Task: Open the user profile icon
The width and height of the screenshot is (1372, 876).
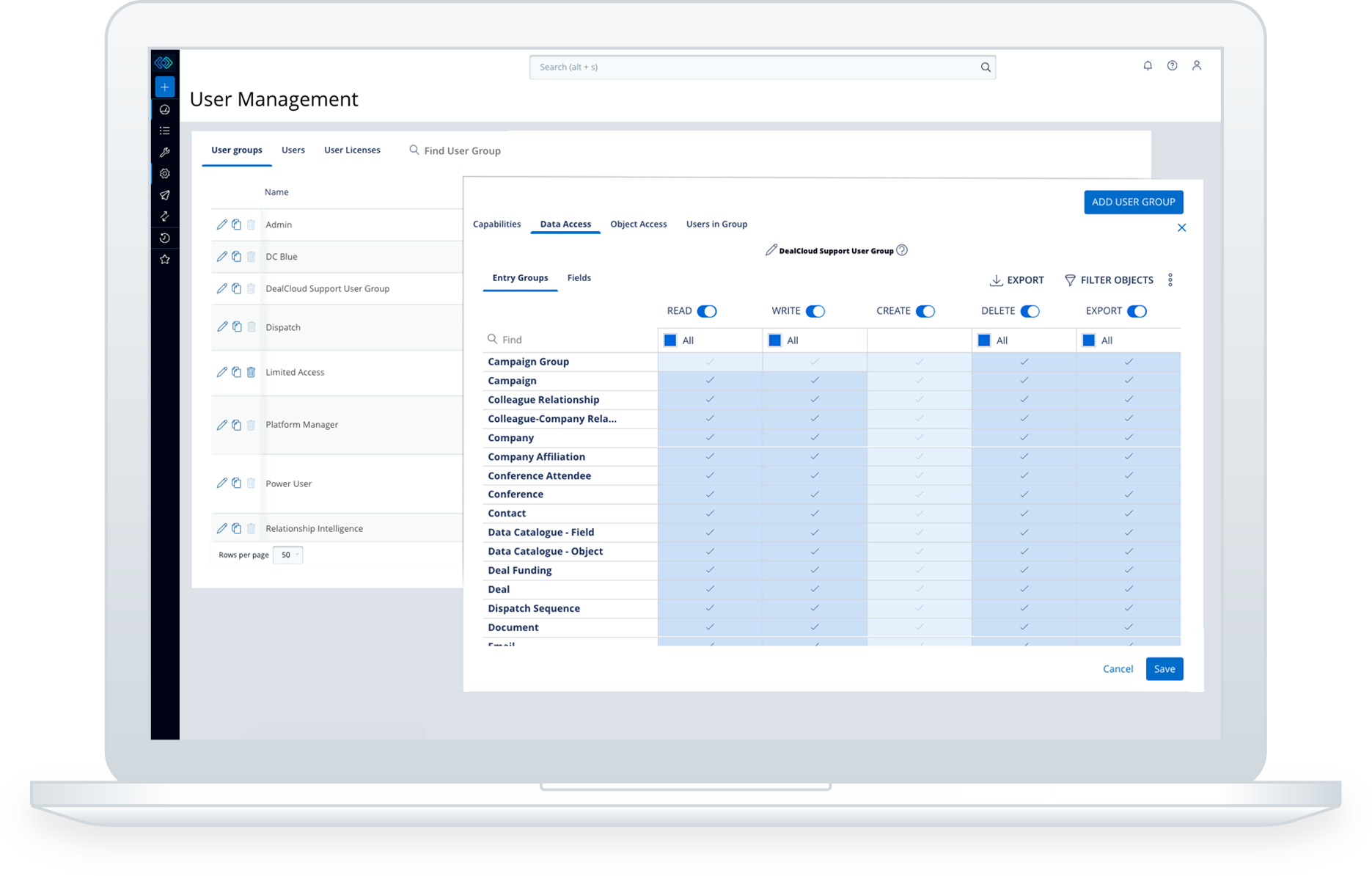Action: (1197, 65)
